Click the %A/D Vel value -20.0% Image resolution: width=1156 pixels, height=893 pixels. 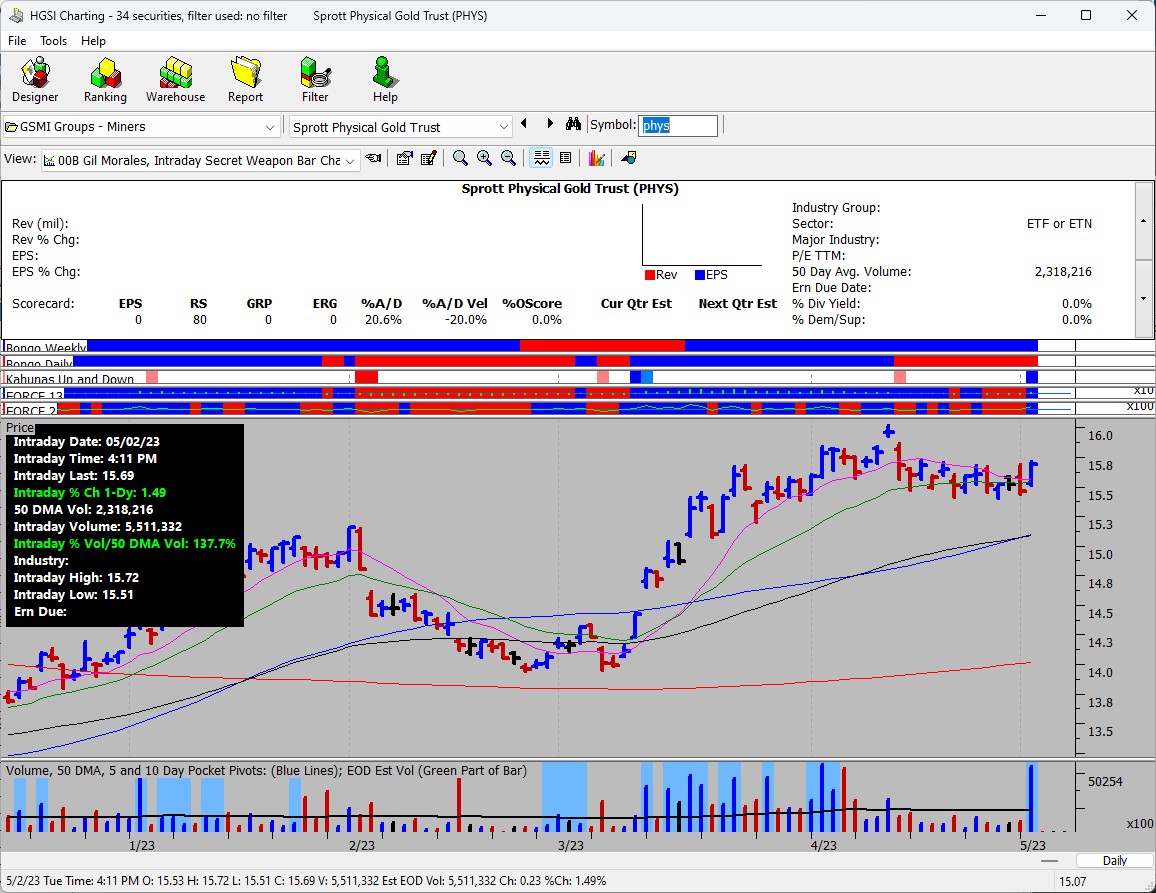point(466,320)
